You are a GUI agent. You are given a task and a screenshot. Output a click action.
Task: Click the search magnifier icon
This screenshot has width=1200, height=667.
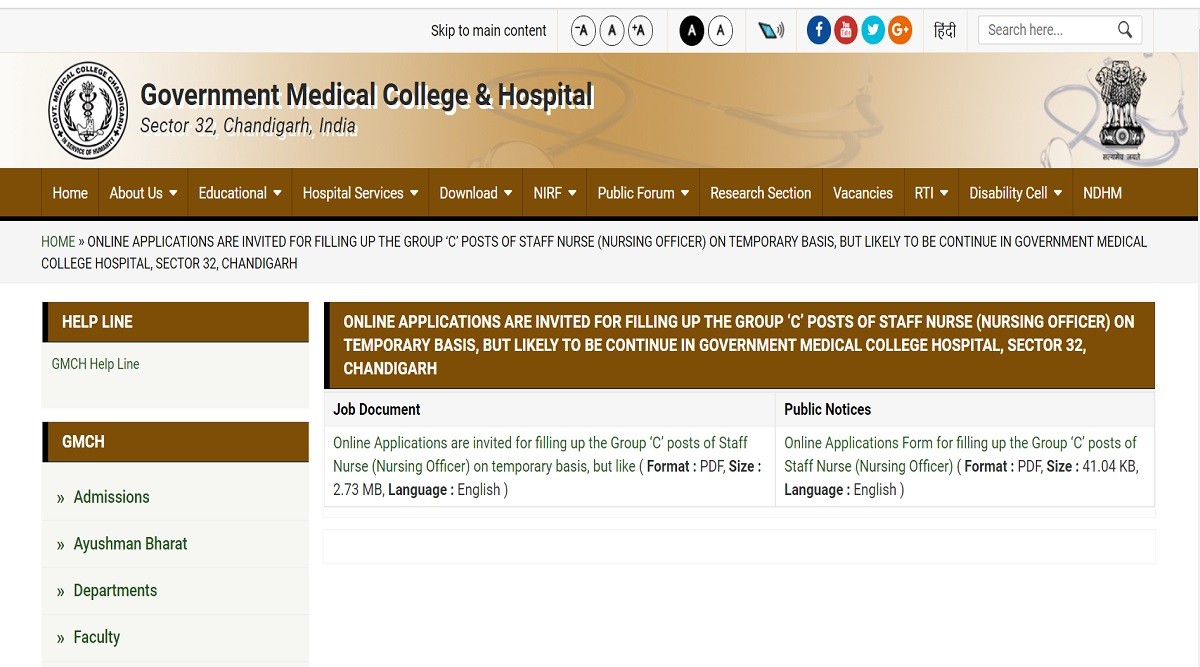tap(1125, 30)
